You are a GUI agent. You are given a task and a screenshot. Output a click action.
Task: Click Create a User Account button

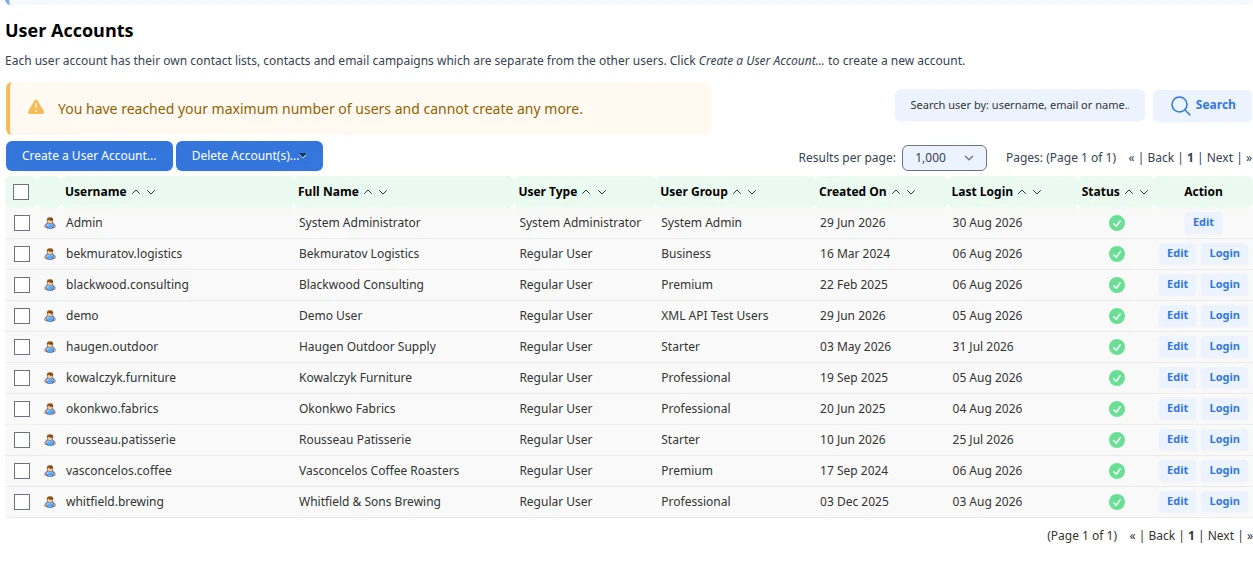click(x=89, y=156)
